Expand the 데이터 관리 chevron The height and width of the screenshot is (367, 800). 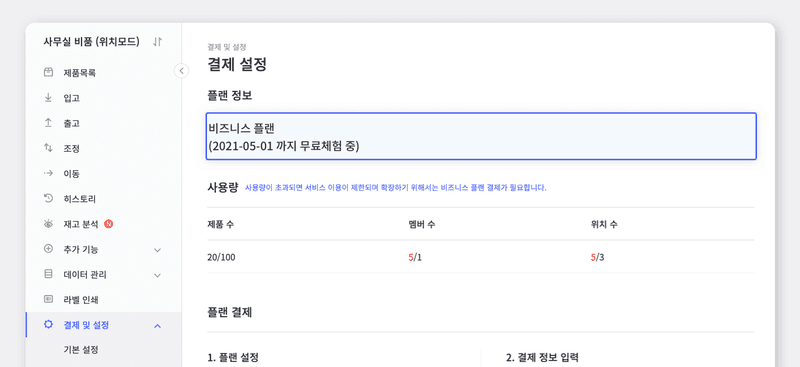(158, 275)
